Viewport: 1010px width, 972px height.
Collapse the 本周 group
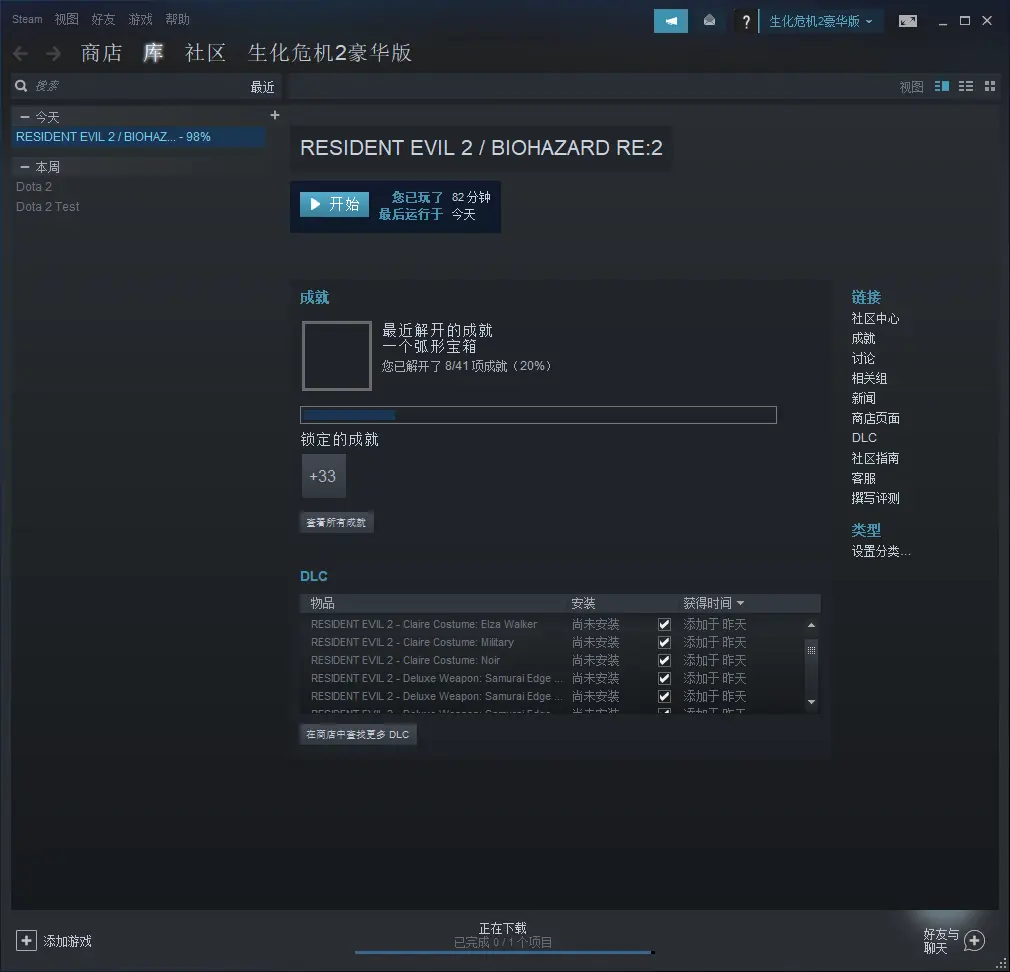(25, 167)
